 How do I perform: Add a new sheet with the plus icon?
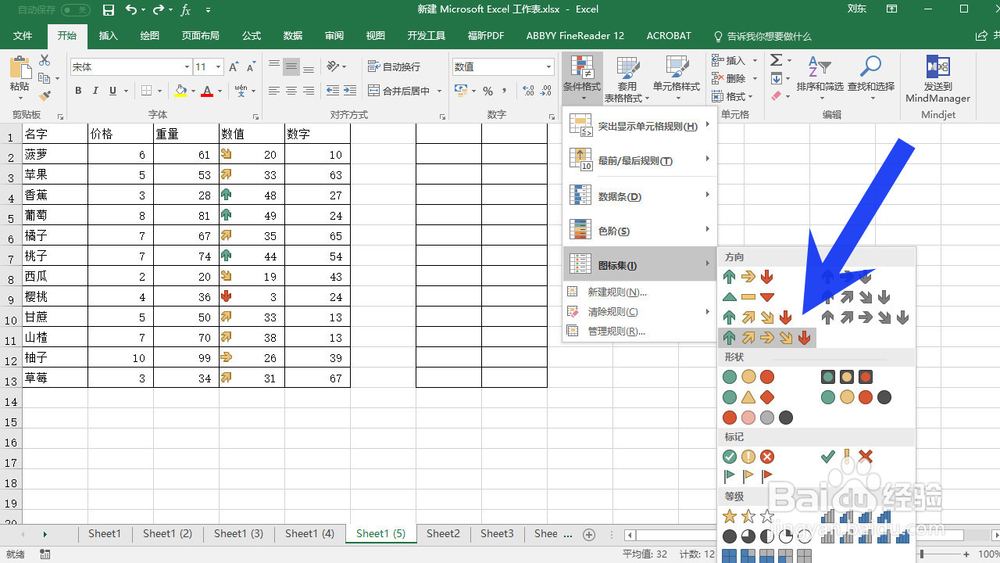[x=589, y=535]
